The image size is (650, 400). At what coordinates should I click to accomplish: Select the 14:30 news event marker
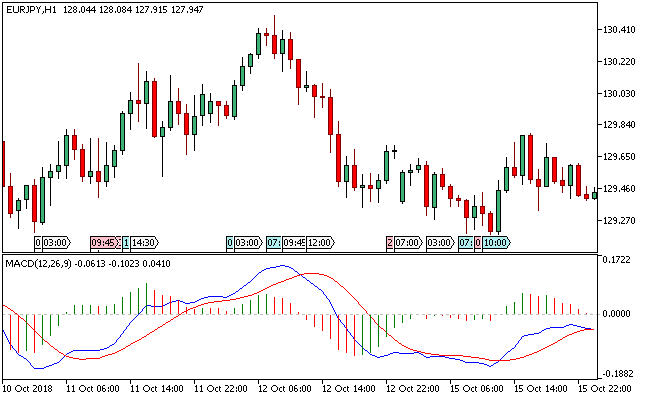143,242
